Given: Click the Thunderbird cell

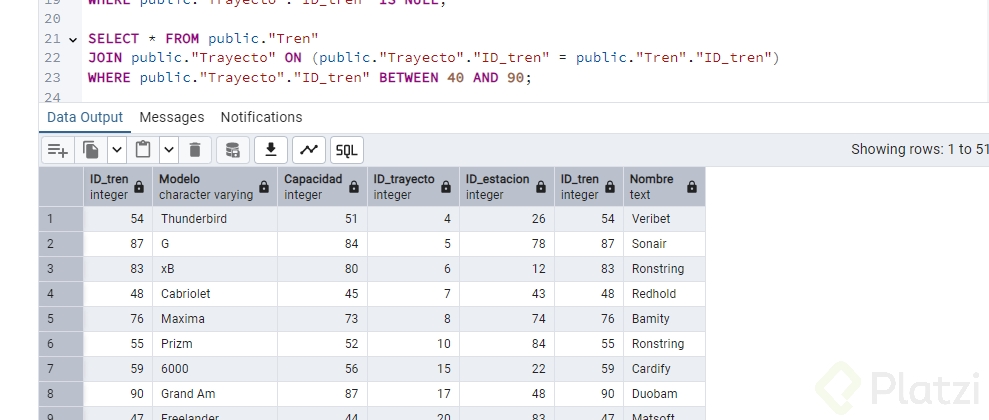Looking at the screenshot, I should coord(214,218).
